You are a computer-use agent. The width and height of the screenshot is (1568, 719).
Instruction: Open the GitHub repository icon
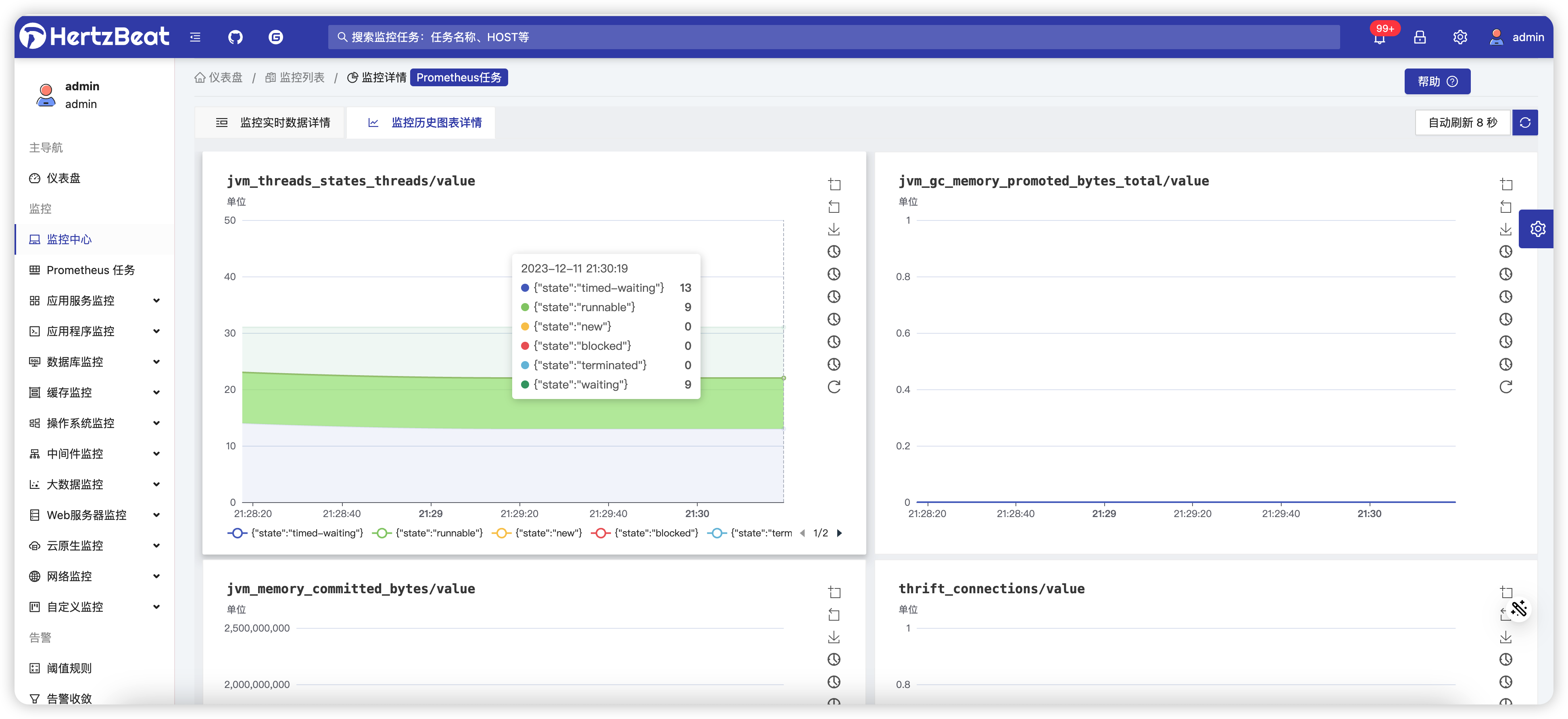click(235, 37)
